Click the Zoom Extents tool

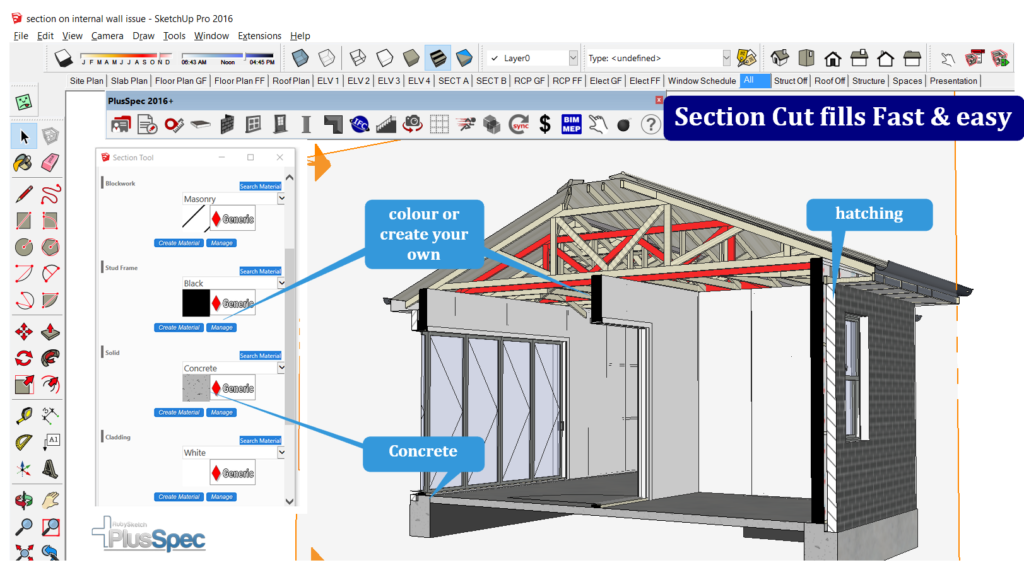coord(24,552)
